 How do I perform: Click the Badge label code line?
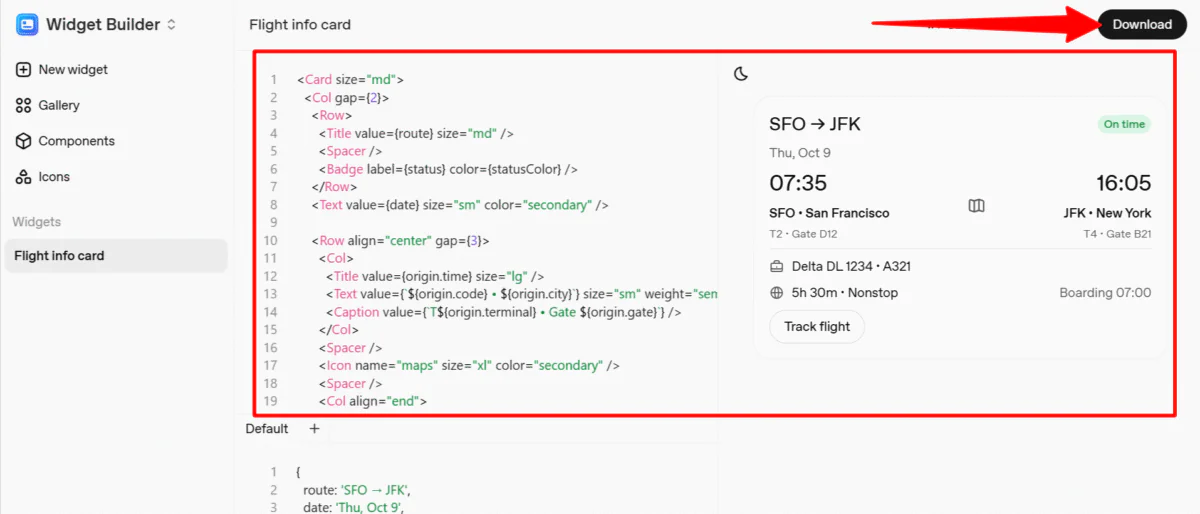(x=448, y=170)
